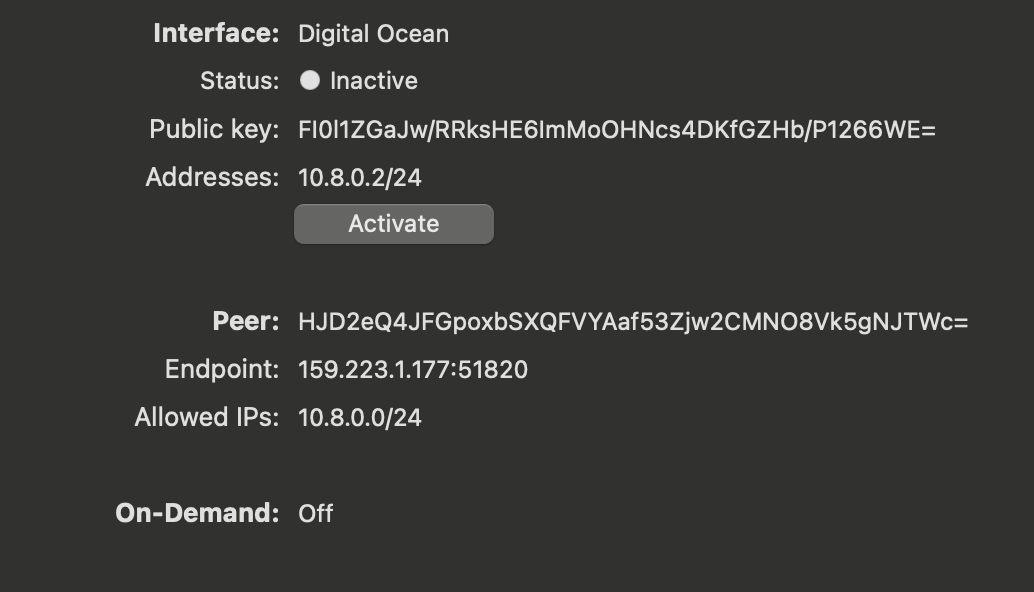Click the Peer label

click(245, 320)
